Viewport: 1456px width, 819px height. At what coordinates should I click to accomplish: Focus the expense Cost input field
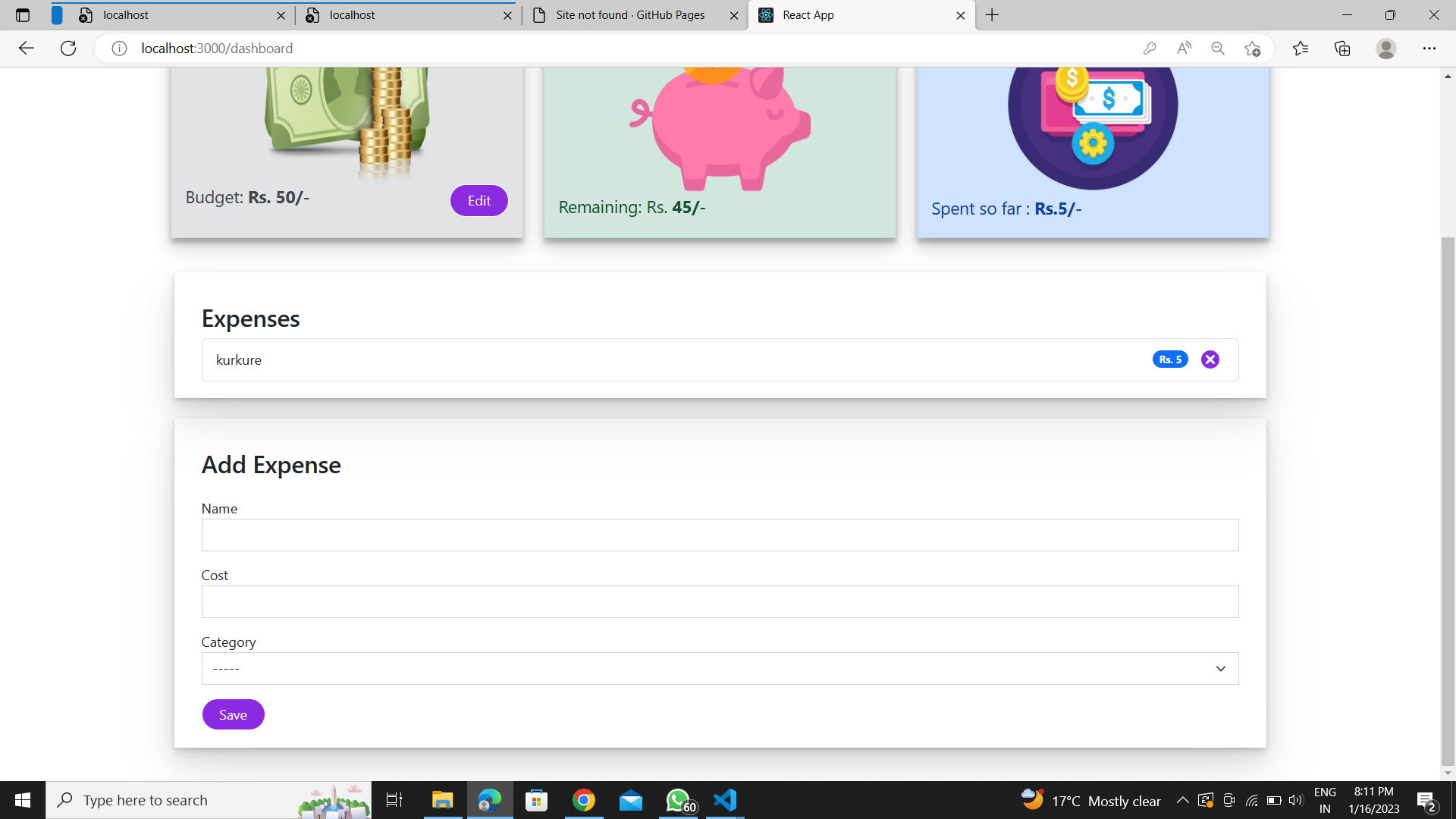pyautogui.click(x=720, y=602)
